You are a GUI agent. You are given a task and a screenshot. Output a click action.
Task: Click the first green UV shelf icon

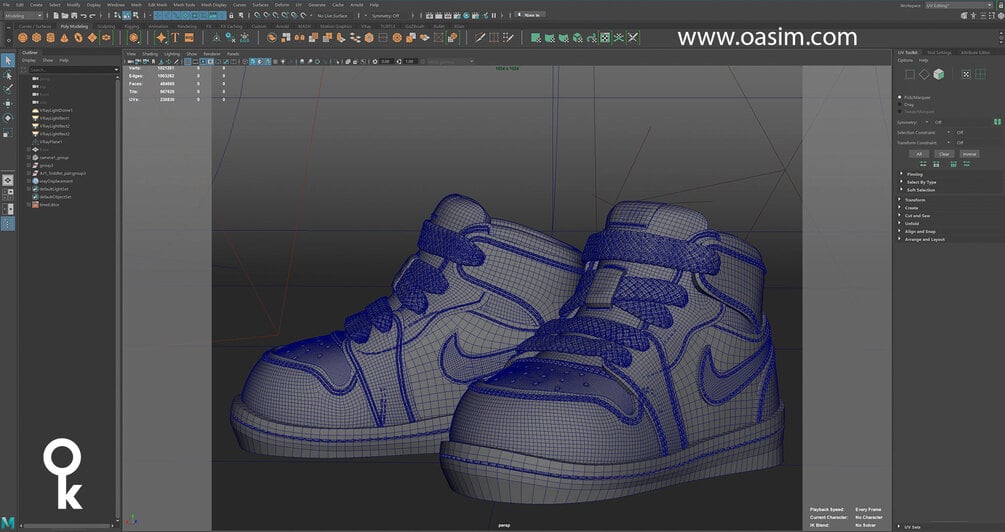[536, 38]
